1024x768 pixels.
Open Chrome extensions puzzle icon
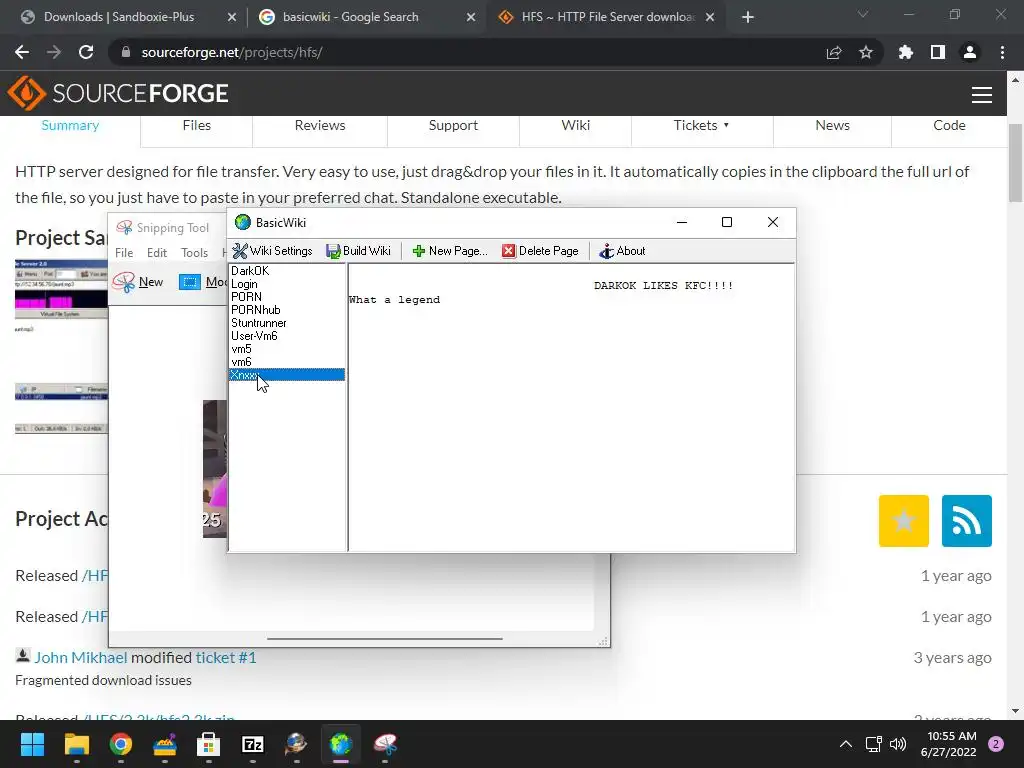tap(906, 52)
